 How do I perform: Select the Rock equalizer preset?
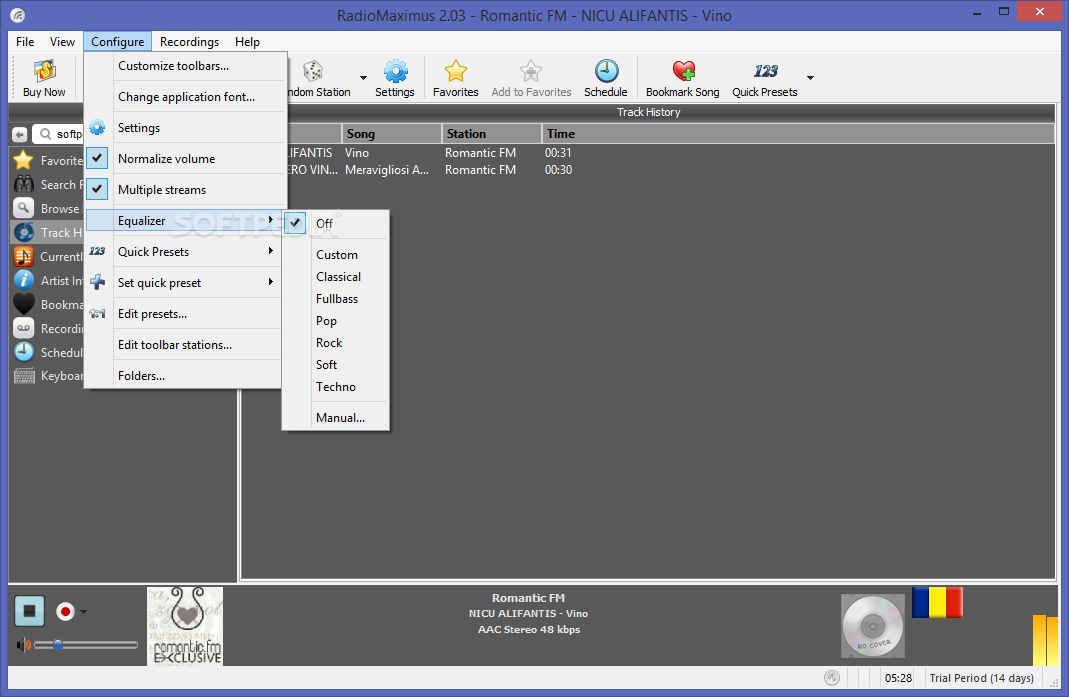[335, 342]
